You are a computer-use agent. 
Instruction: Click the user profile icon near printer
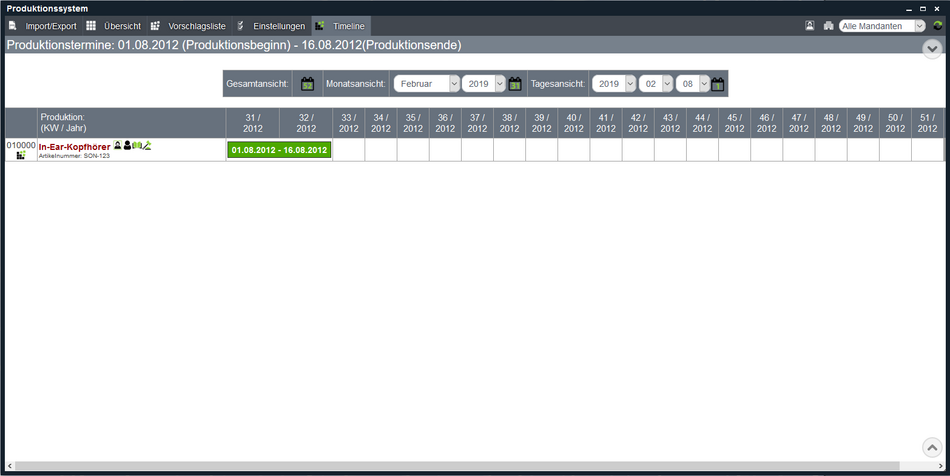[x=810, y=26]
